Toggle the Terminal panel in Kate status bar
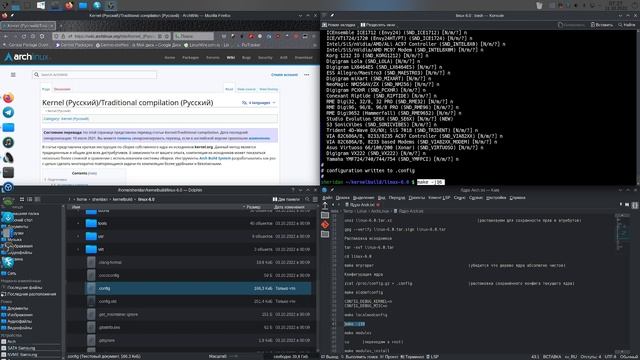 (411, 357)
